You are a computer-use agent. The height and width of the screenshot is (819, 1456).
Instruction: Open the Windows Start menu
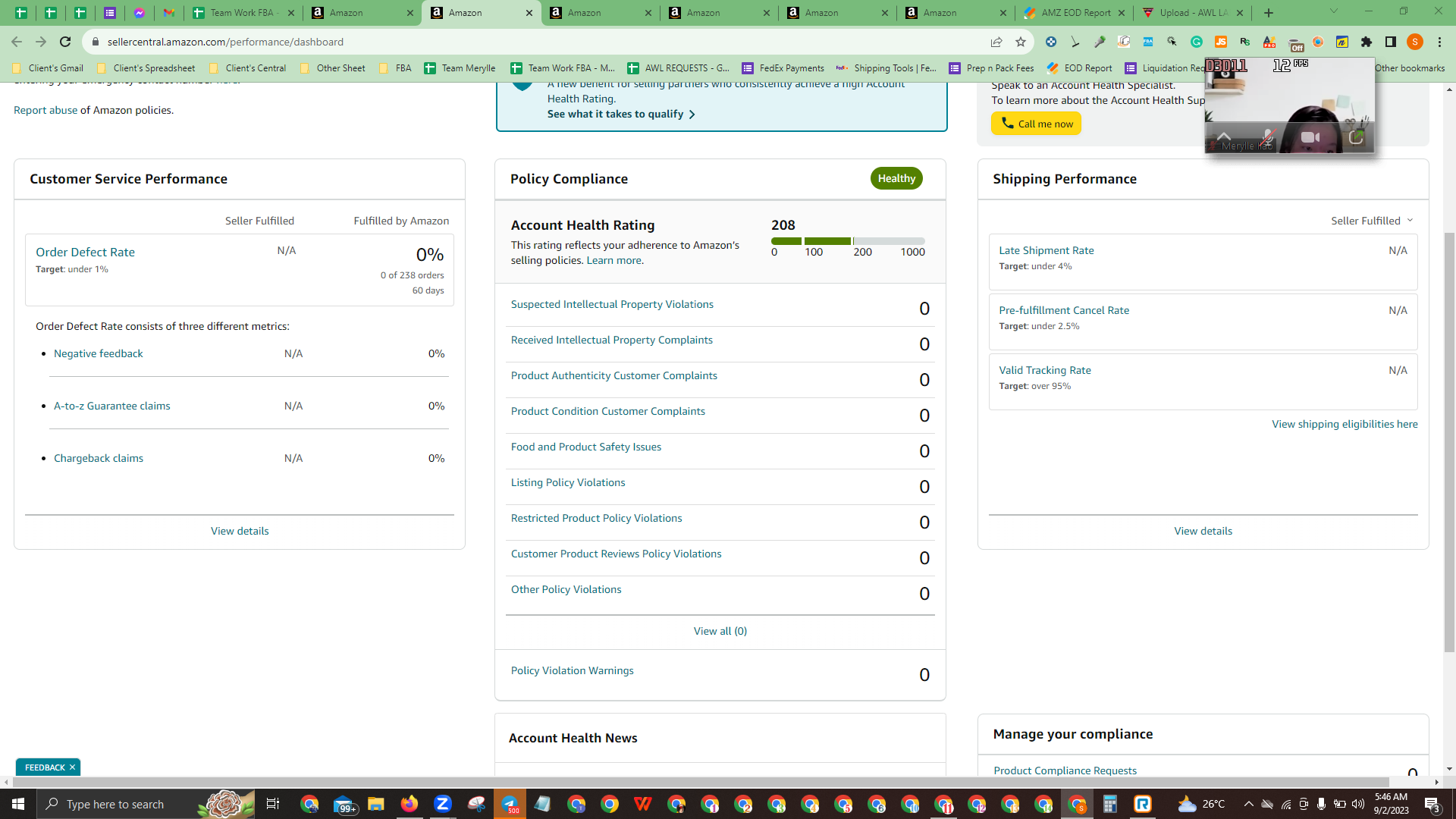[18, 804]
